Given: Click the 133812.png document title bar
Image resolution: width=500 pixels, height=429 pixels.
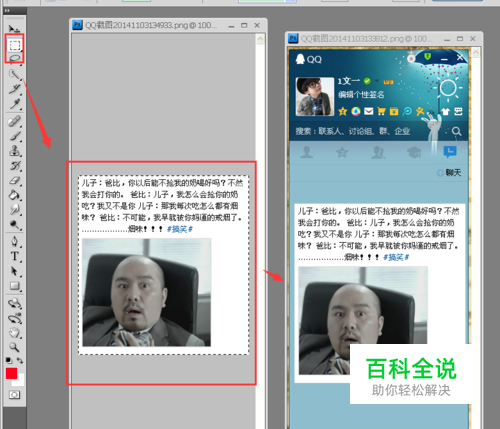Looking at the screenshot, I should click(x=384, y=39).
